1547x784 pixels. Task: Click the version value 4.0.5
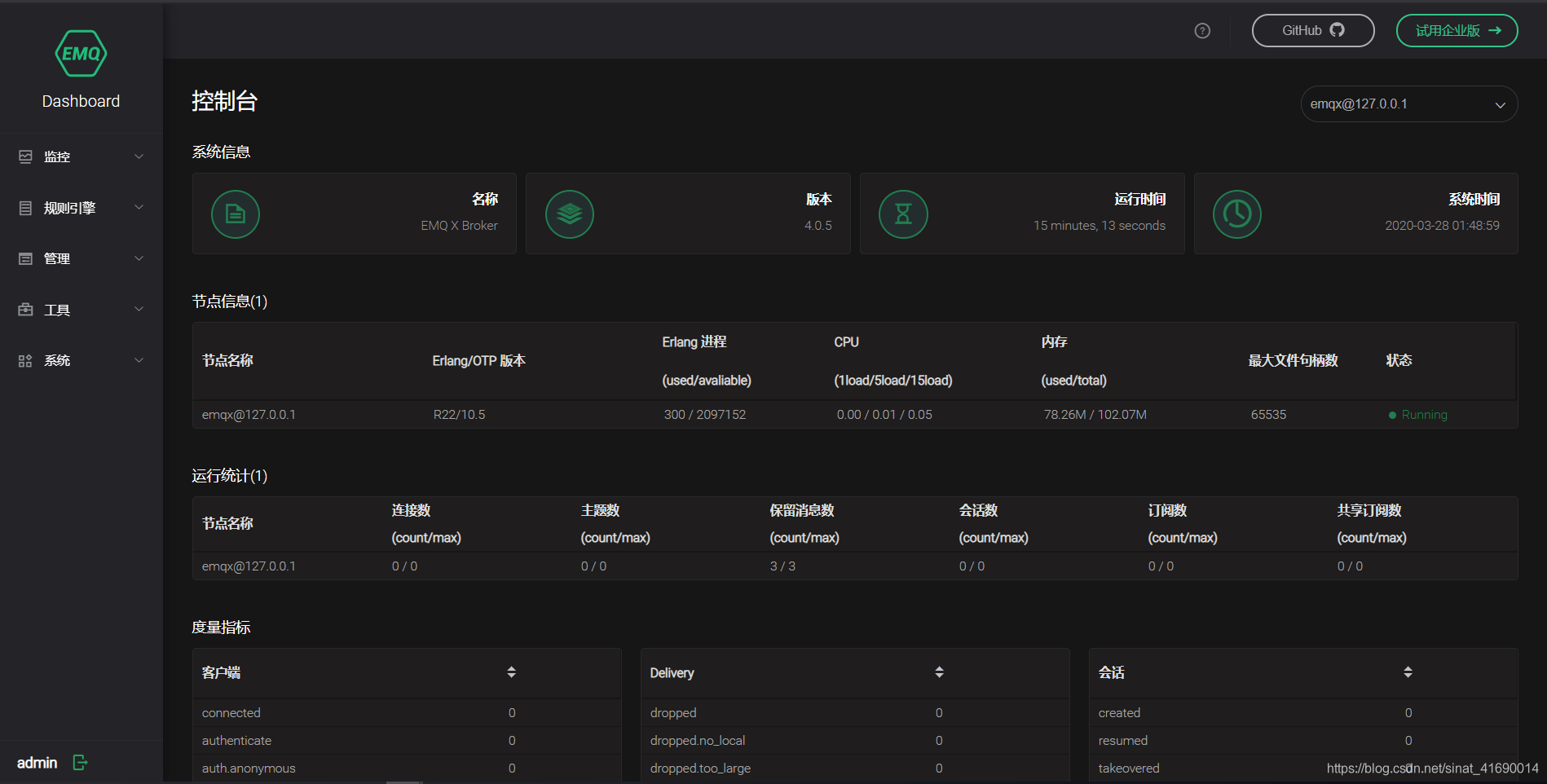(x=818, y=226)
